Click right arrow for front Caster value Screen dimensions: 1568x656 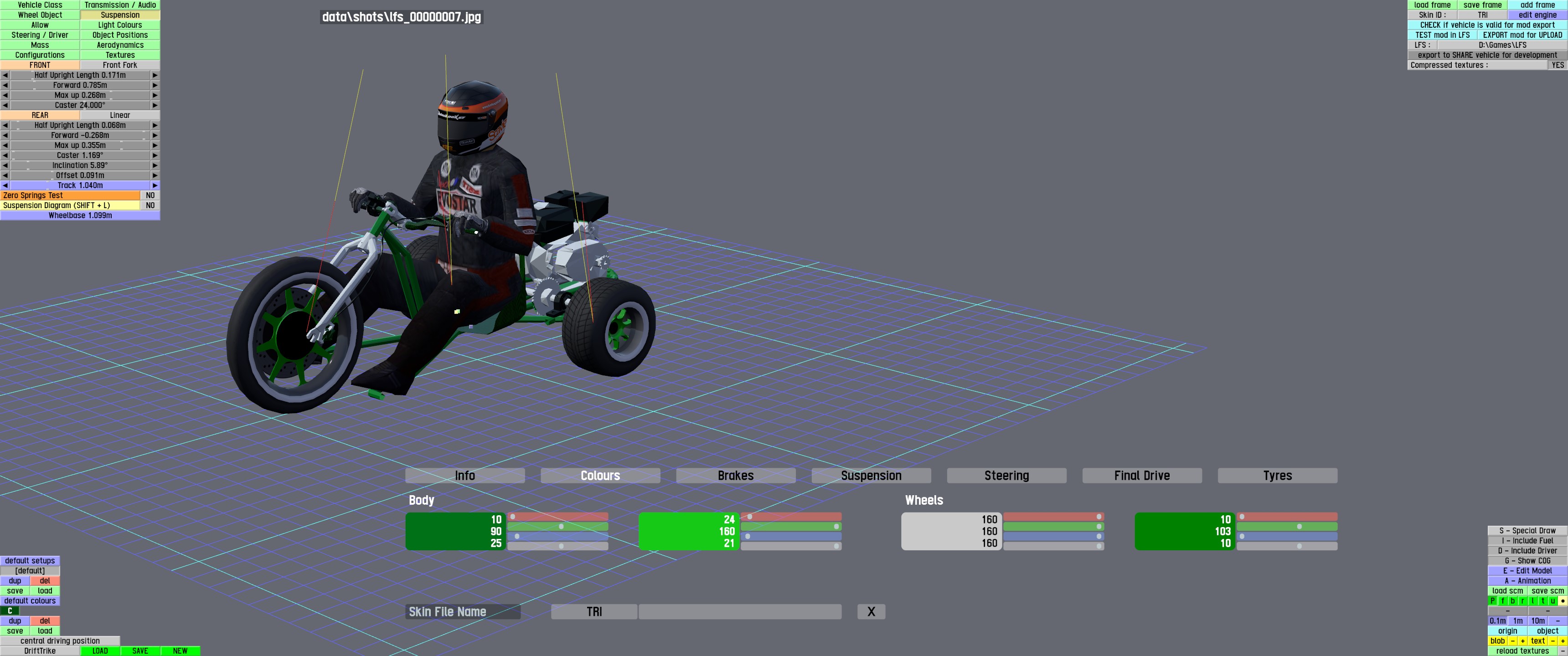click(155, 105)
